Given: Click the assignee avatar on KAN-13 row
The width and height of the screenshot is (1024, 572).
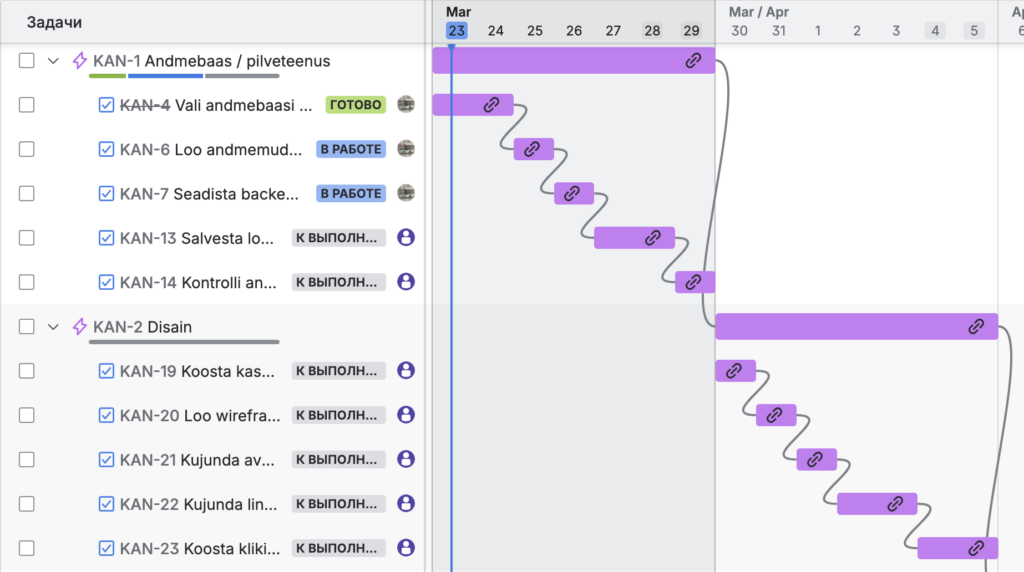Looking at the screenshot, I should pyautogui.click(x=405, y=238).
